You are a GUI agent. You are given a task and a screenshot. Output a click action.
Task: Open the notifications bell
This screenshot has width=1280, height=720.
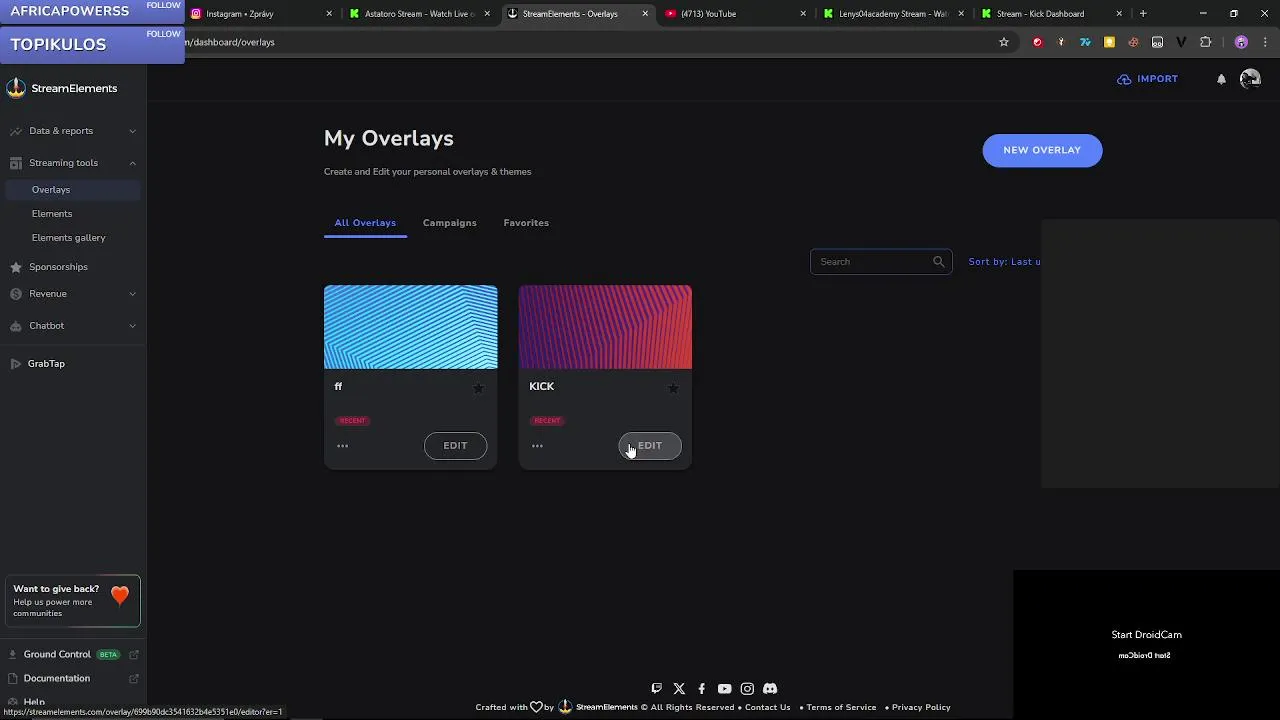point(1221,79)
